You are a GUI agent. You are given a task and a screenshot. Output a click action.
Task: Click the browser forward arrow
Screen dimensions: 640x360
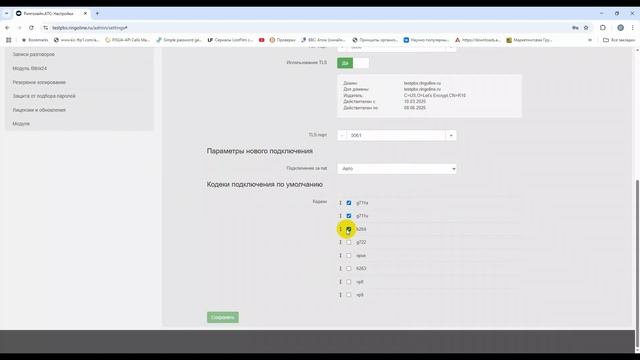(x=19, y=28)
